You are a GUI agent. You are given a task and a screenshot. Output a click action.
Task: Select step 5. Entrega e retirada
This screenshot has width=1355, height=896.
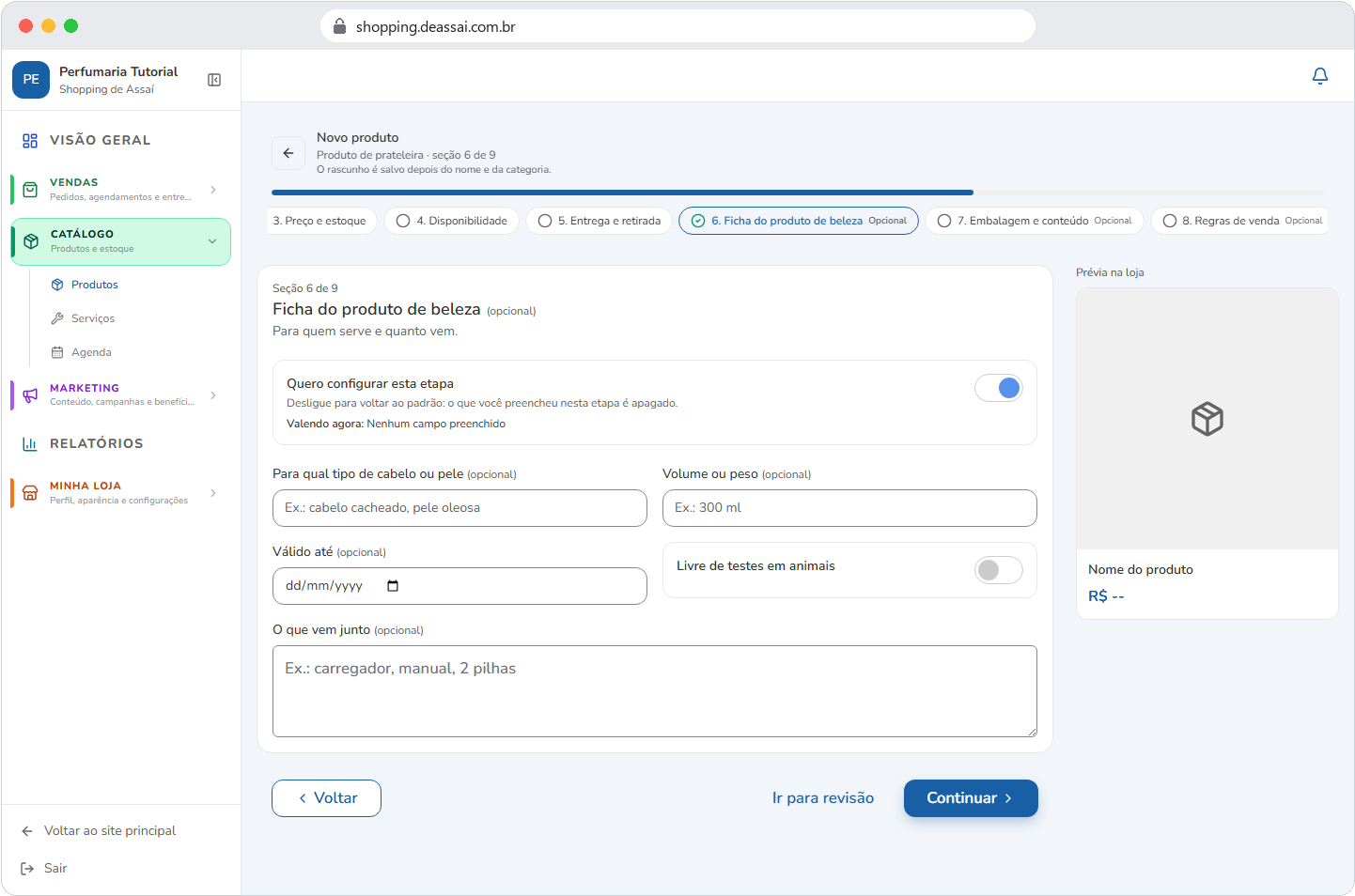click(599, 221)
